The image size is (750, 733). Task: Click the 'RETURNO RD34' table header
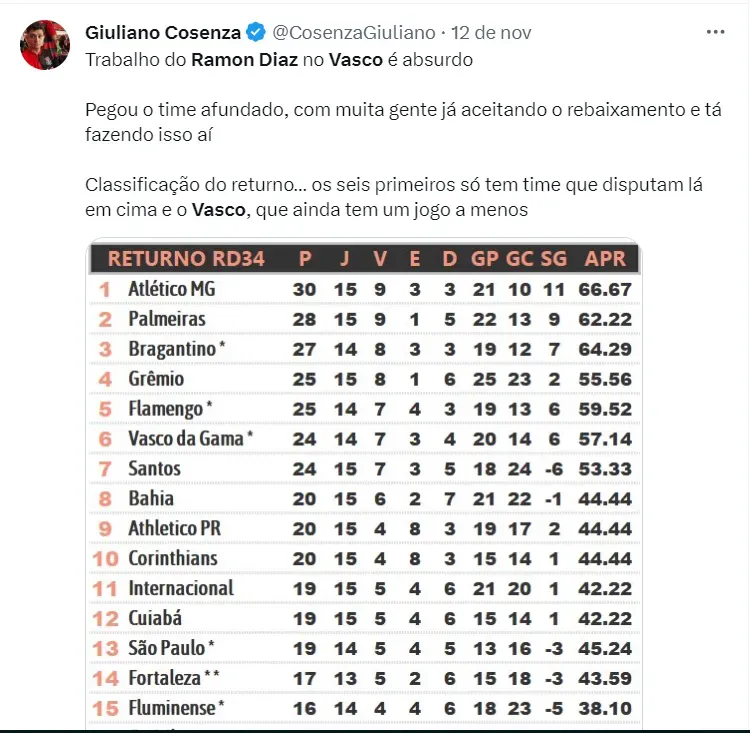click(186, 258)
